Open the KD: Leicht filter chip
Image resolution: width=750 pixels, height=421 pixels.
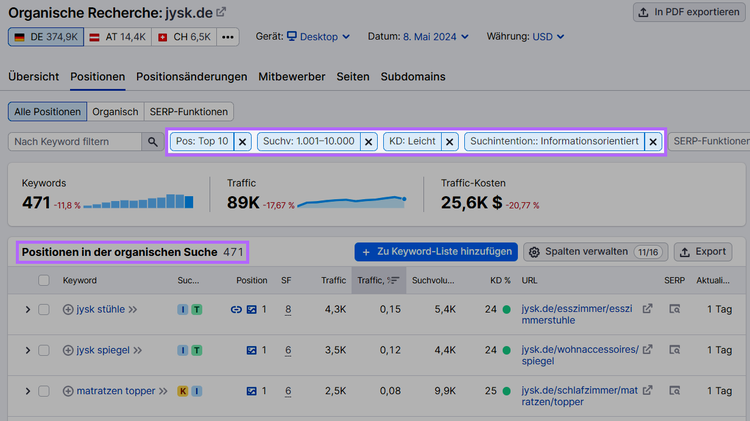pos(412,142)
